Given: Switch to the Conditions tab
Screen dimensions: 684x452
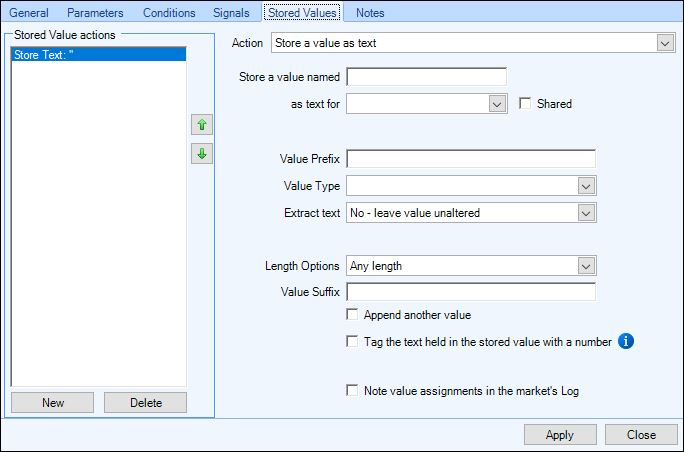Looking at the screenshot, I should [x=169, y=13].
